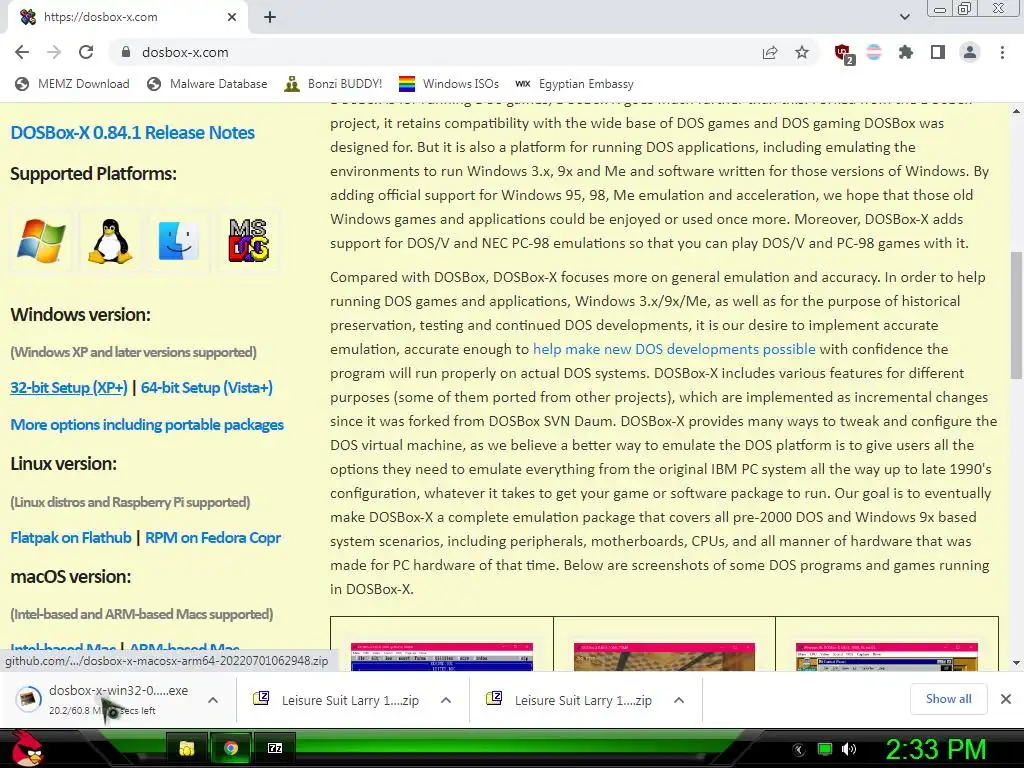Open the striped pink-blue extension icon

tap(874, 52)
